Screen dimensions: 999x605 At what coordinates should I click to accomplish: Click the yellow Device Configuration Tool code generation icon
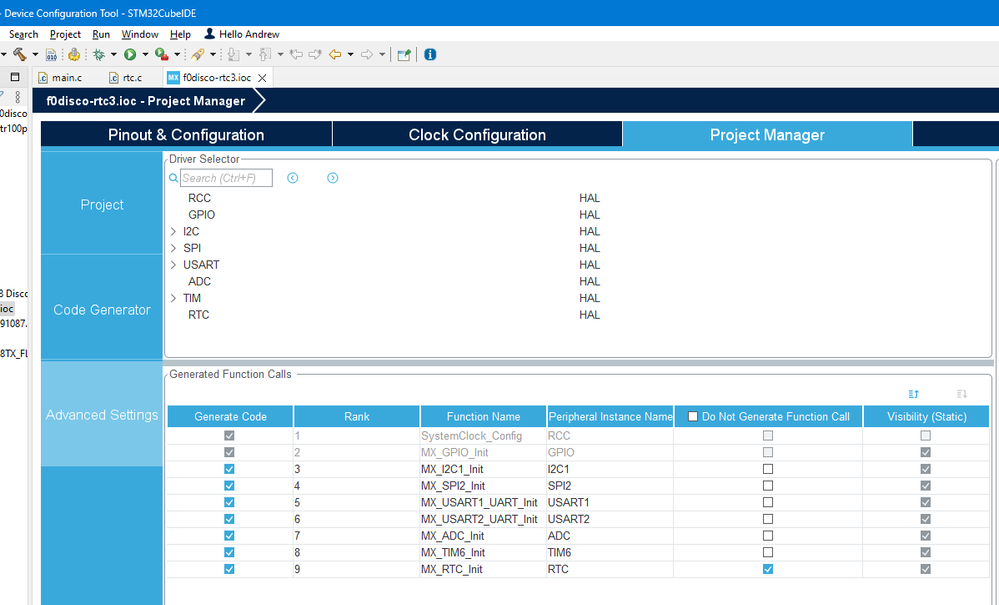74,55
